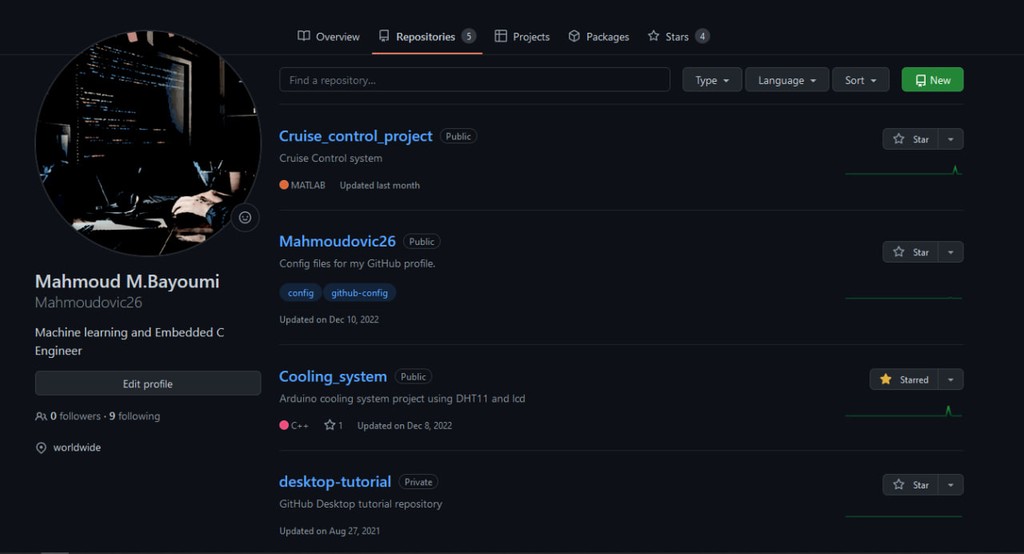Click the Mahmoudovic26 repository activity graph
Screen dimensions: 1024x554
[x=903, y=298]
